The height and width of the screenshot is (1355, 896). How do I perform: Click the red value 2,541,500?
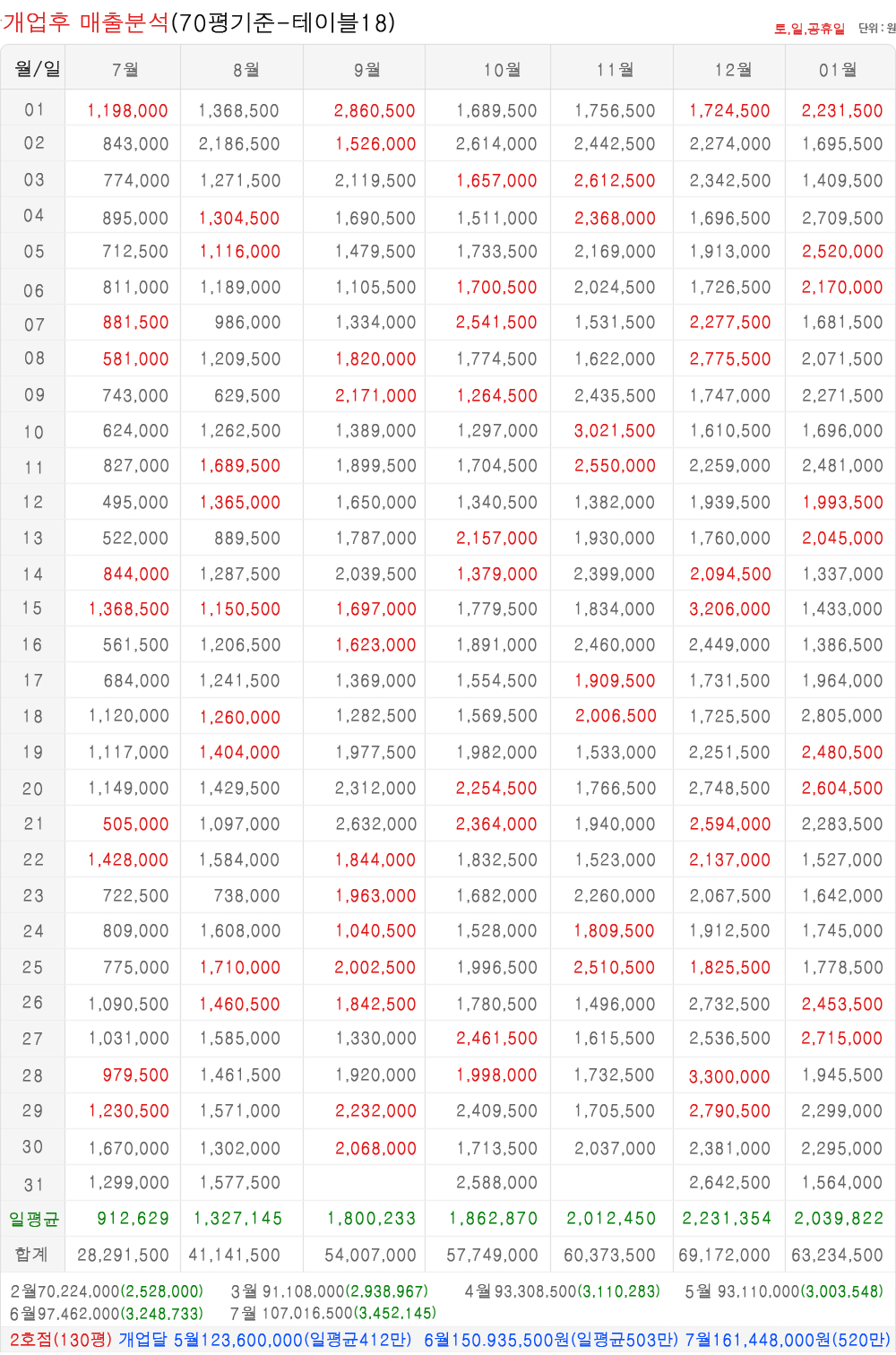(496, 323)
